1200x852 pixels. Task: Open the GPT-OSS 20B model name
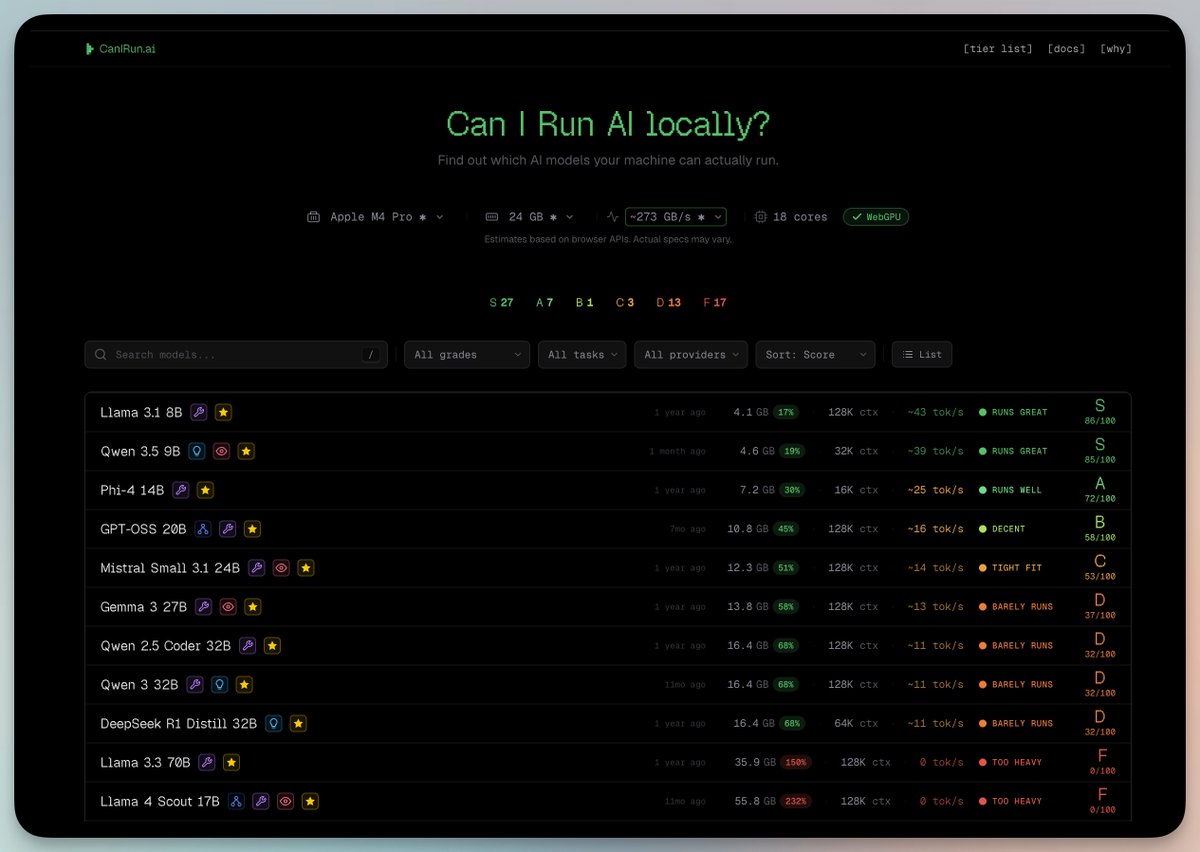pyautogui.click(x=143, y=529)
